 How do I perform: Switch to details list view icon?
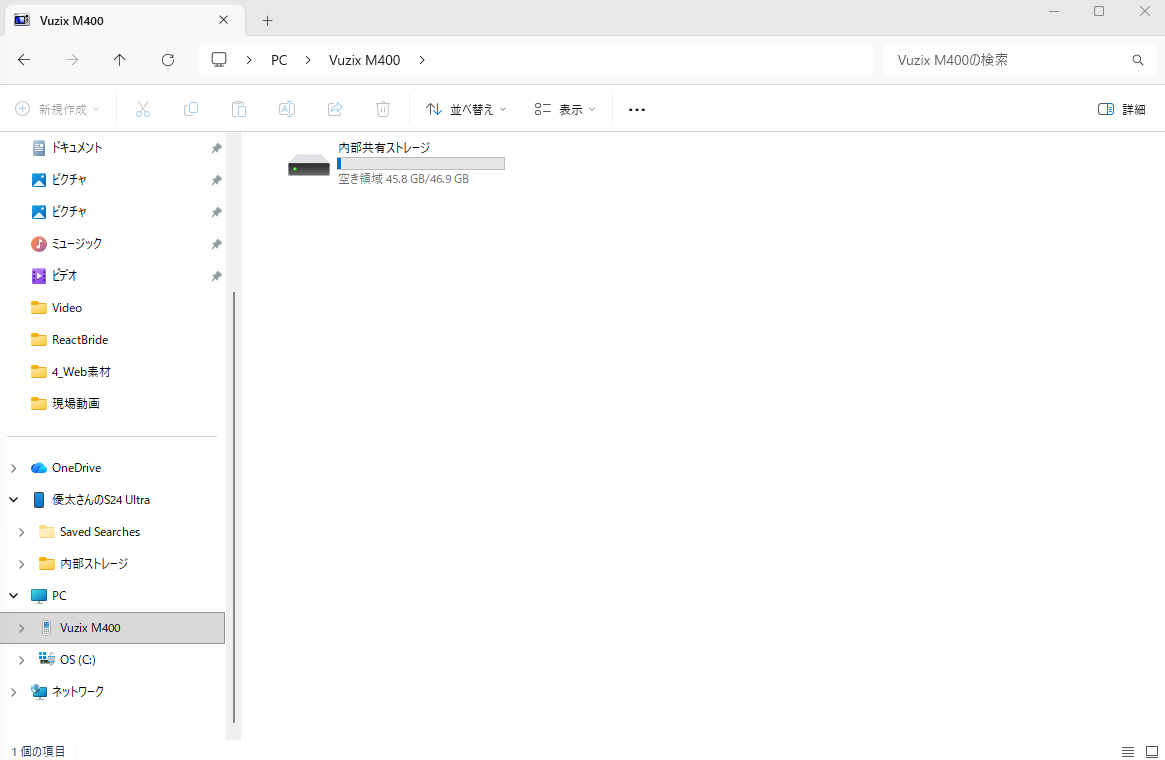click(x=1128, y=751)
